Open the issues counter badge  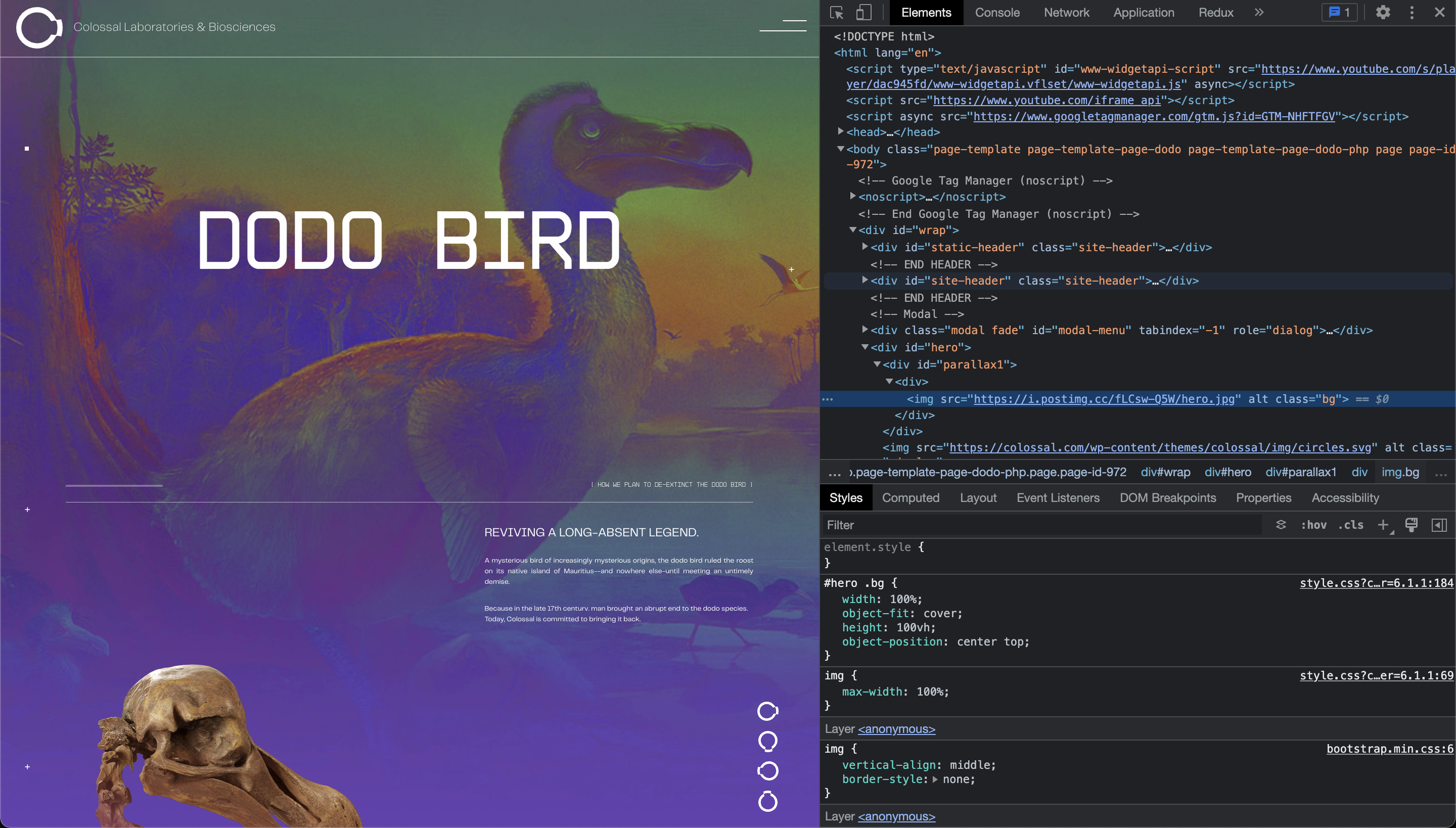(x=1339, y=13)
